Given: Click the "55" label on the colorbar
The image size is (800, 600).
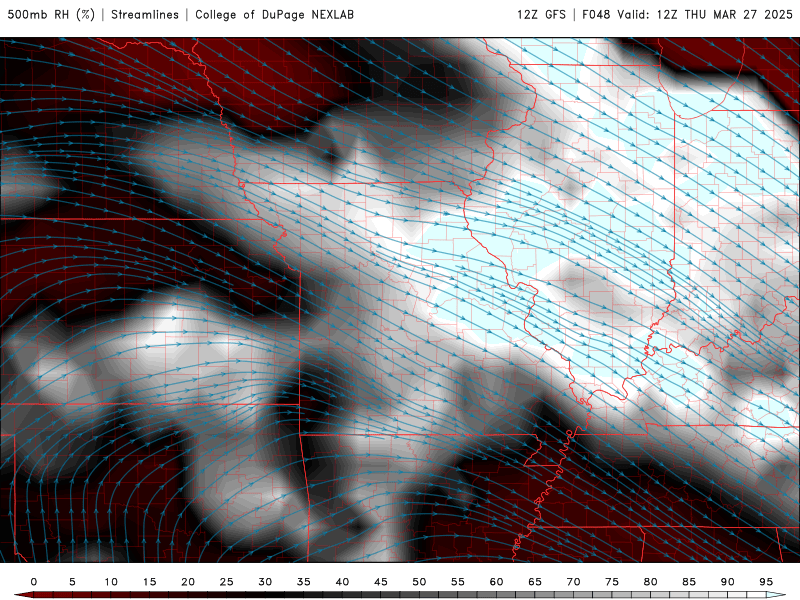Looking at the screenshot, I should click(x=458, y=582).
